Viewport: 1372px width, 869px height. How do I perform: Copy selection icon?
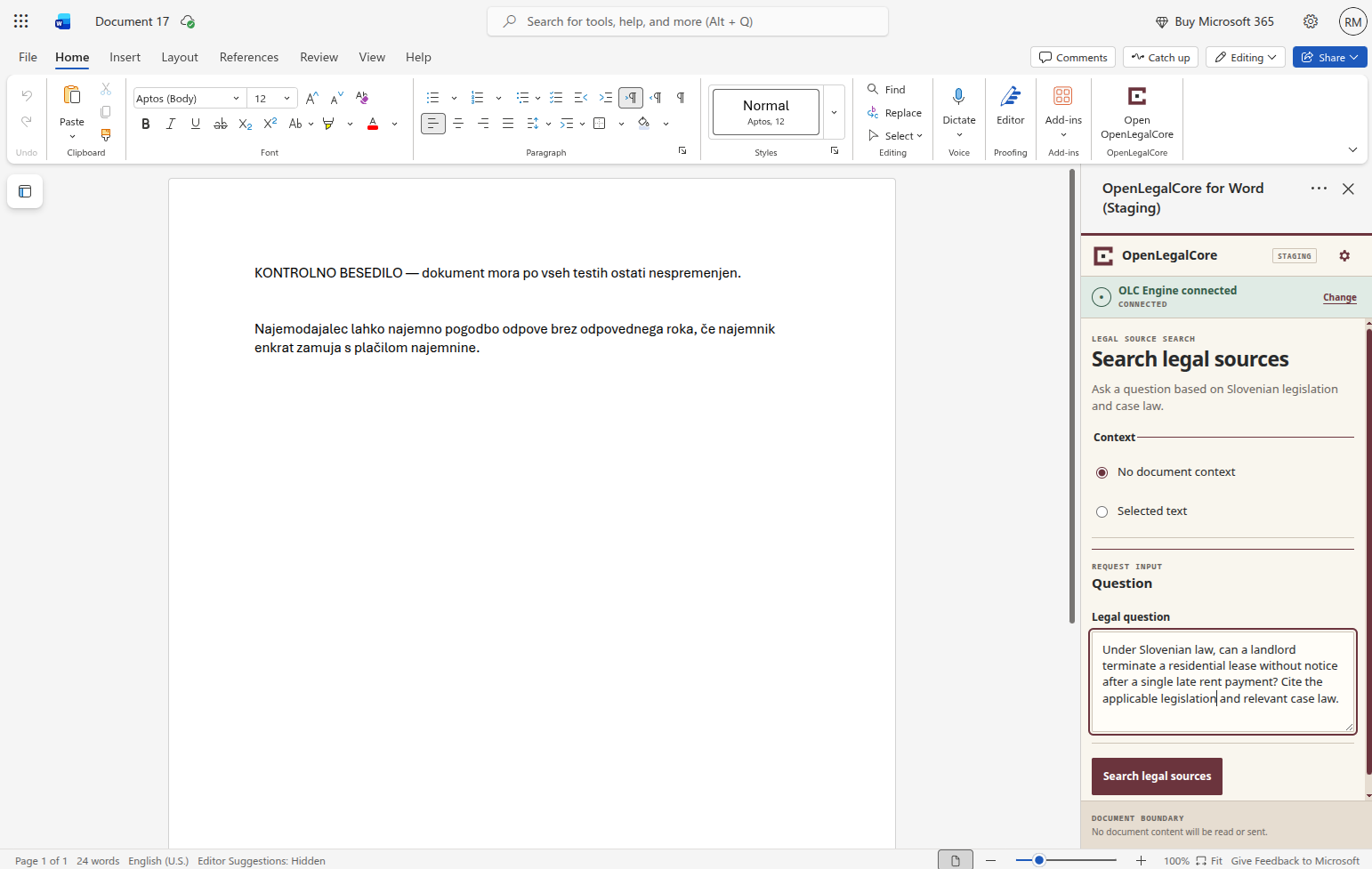(x=106, y=112)
